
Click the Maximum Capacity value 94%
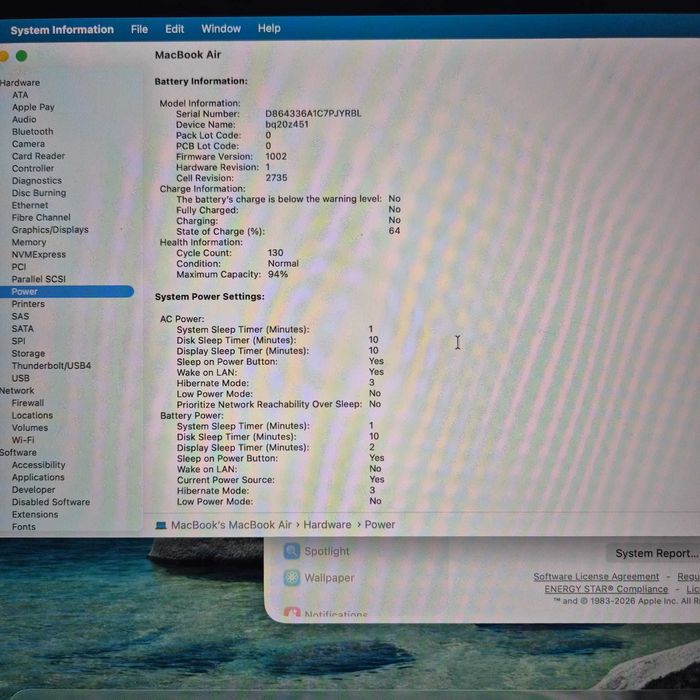click(278, 275)
